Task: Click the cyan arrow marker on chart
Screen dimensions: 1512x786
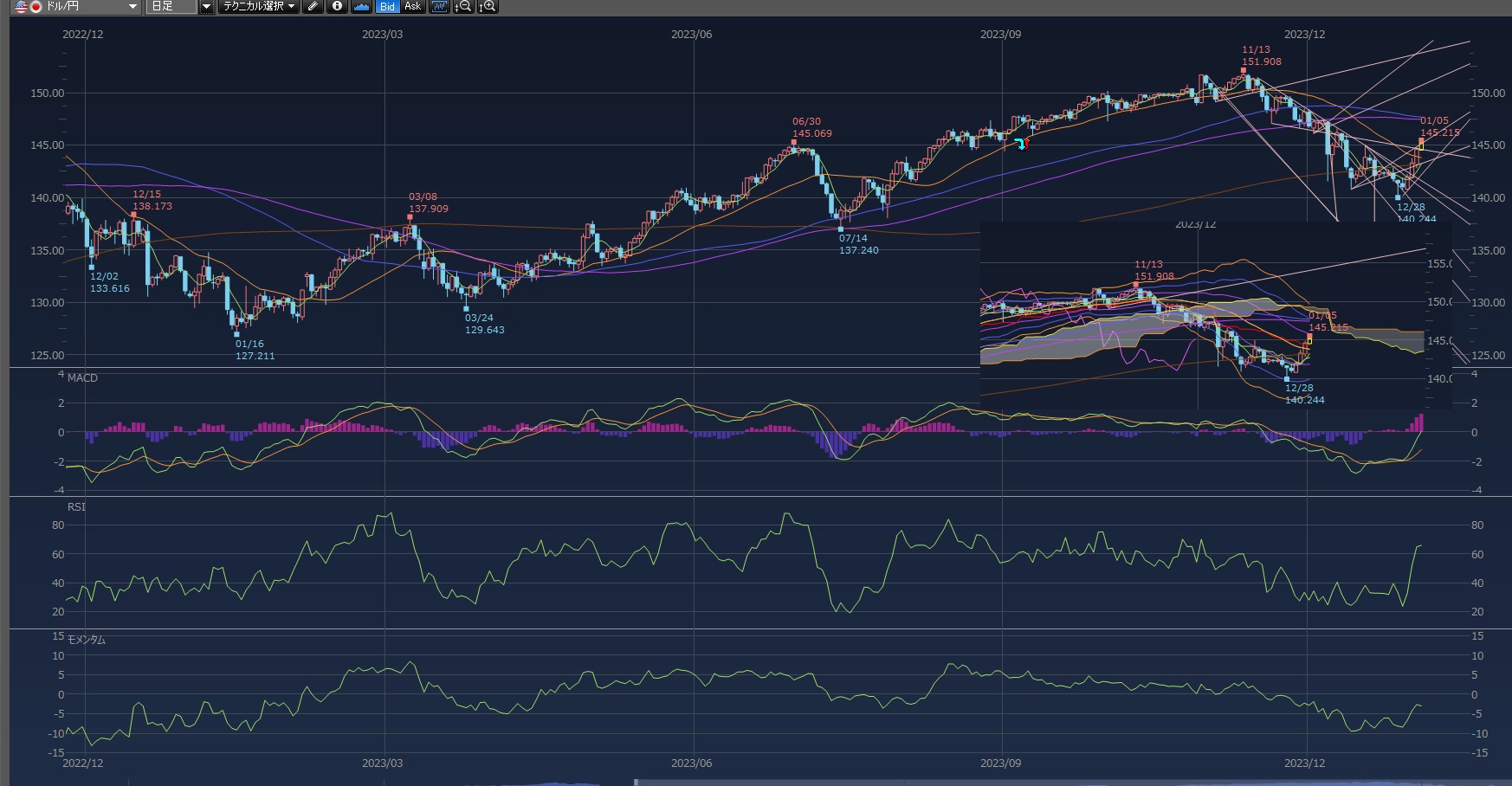Action: pyautogui.click(x=1021, y=143)
